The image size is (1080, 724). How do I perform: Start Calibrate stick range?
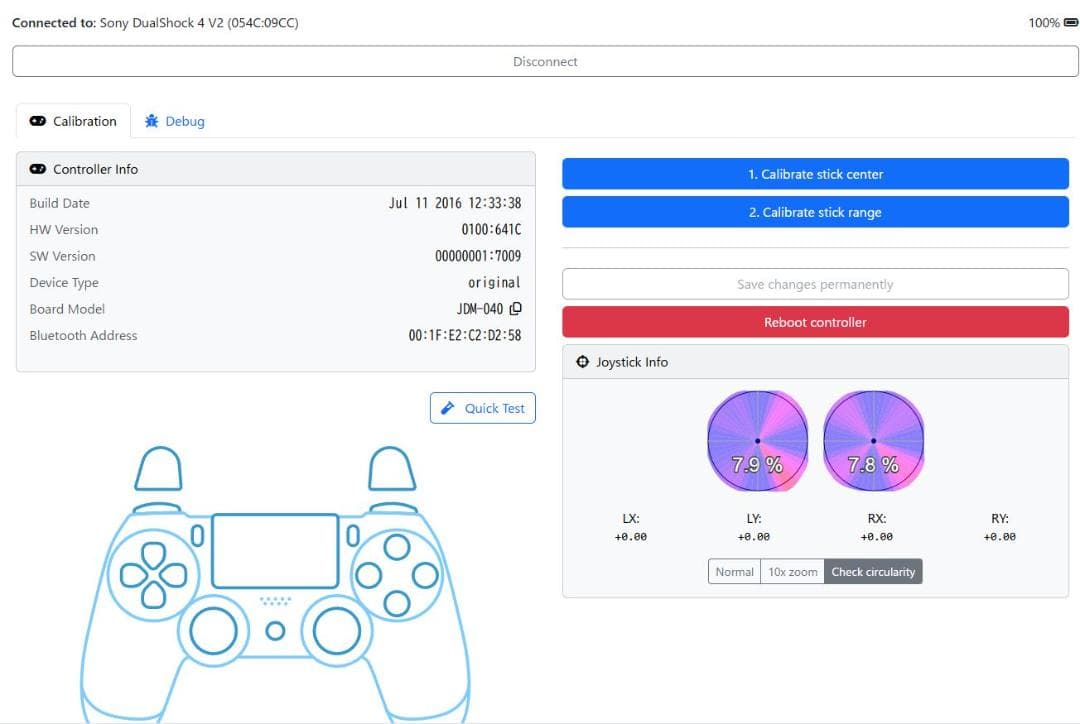coord(816,212)
